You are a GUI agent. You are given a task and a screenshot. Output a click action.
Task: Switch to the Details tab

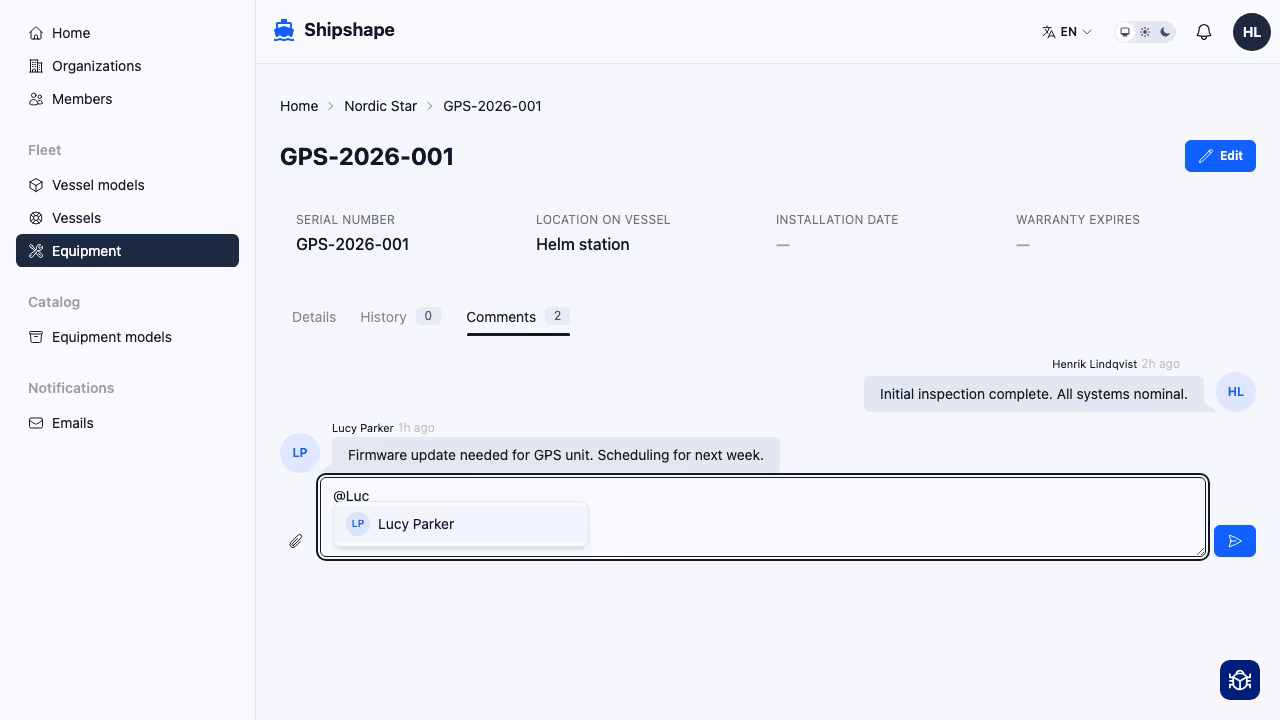314,317
